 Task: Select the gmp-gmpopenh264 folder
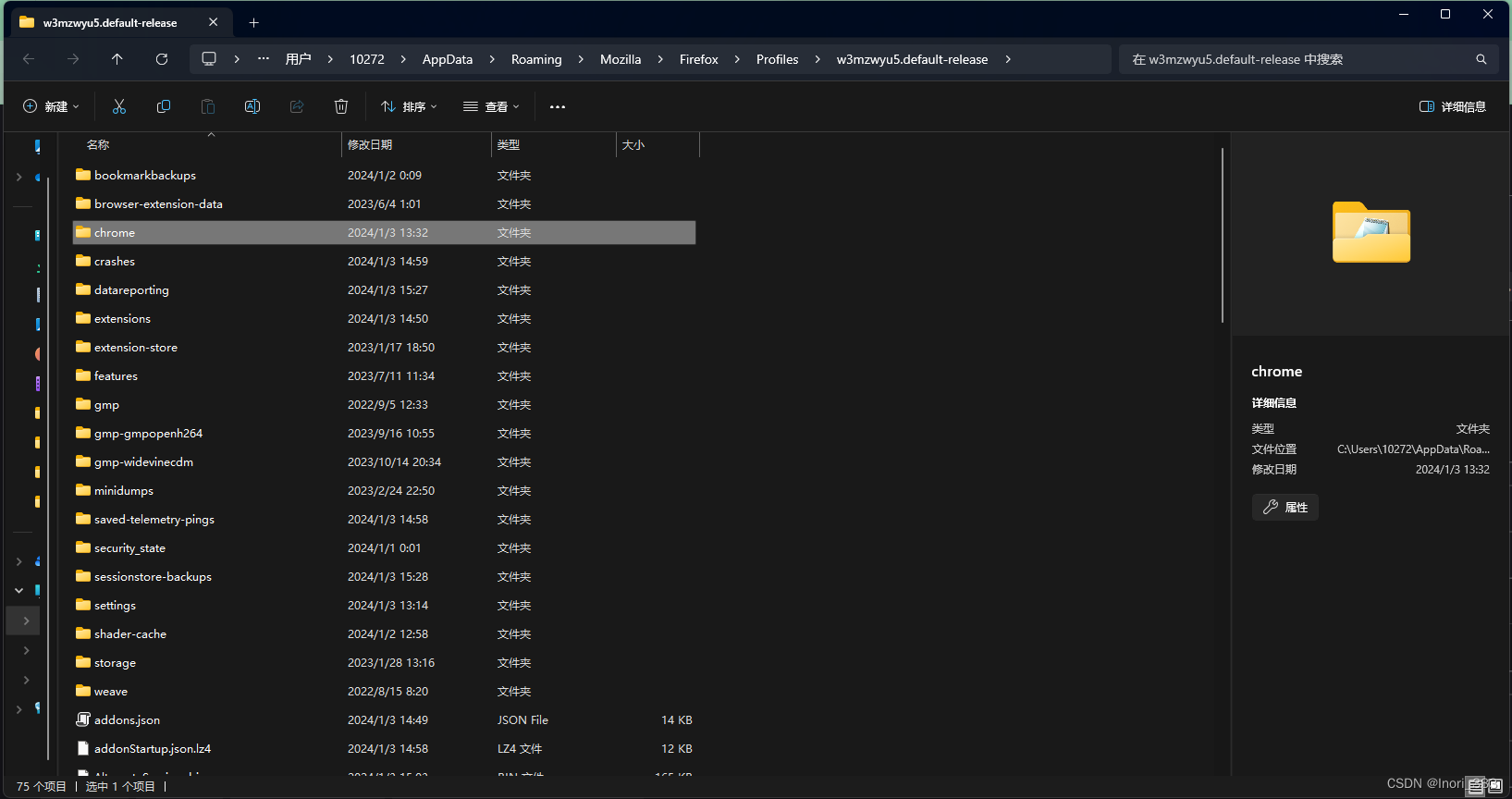click(384, 433)
